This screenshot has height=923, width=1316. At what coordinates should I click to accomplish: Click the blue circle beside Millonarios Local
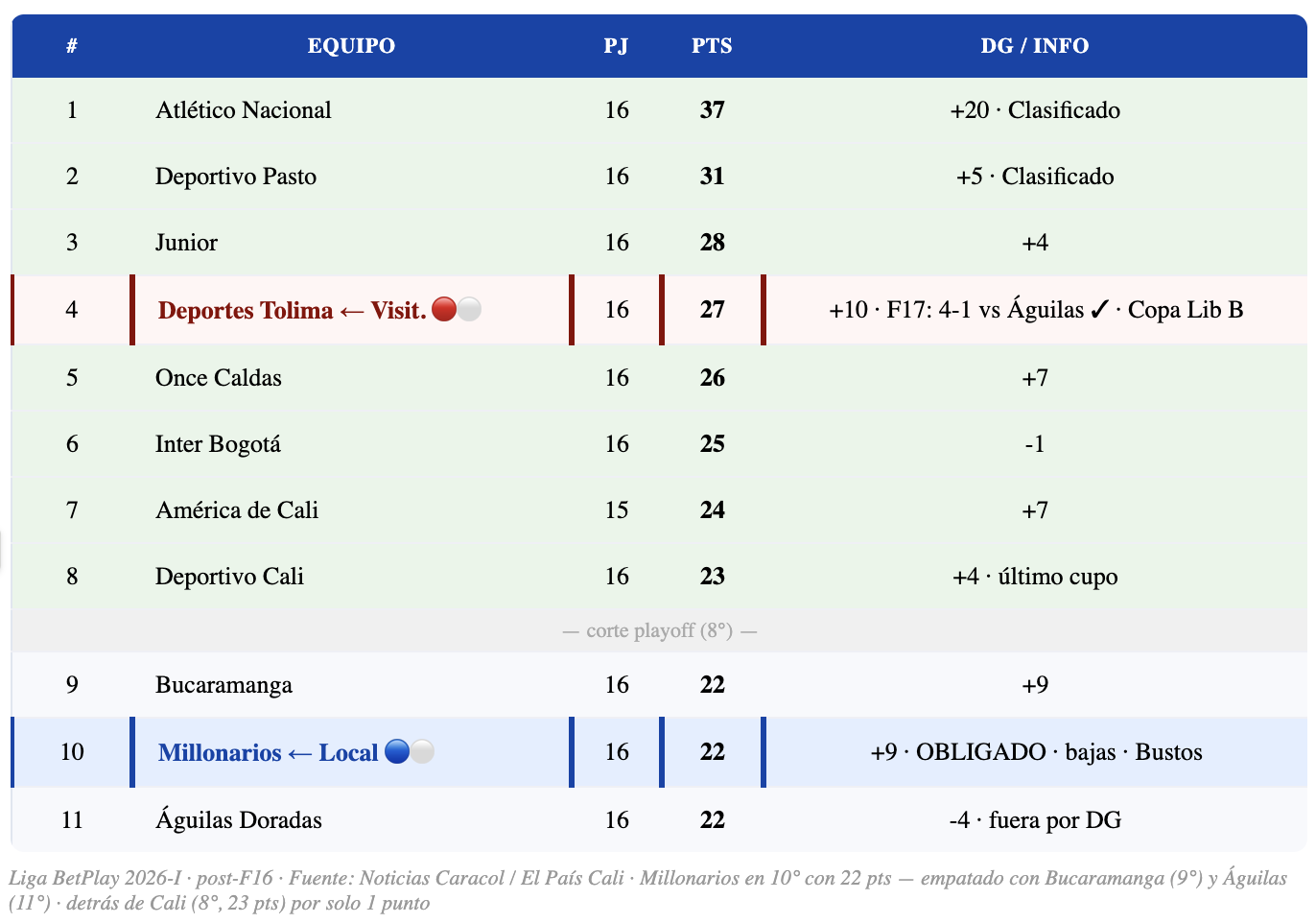tap(397, 751)
